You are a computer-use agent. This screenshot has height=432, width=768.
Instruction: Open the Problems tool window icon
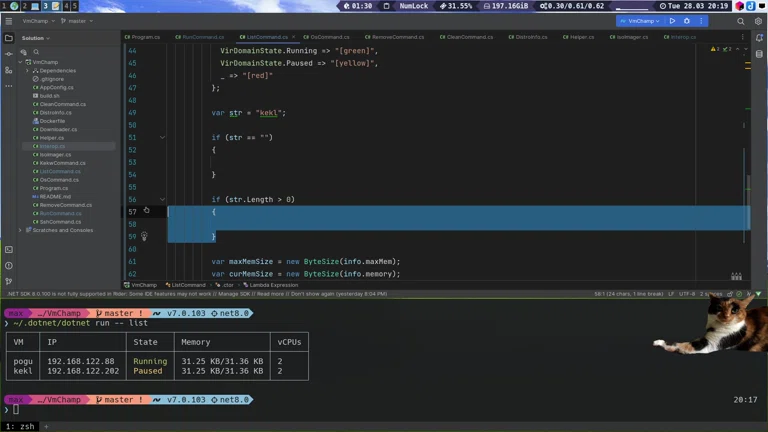(x=9, y=265)
